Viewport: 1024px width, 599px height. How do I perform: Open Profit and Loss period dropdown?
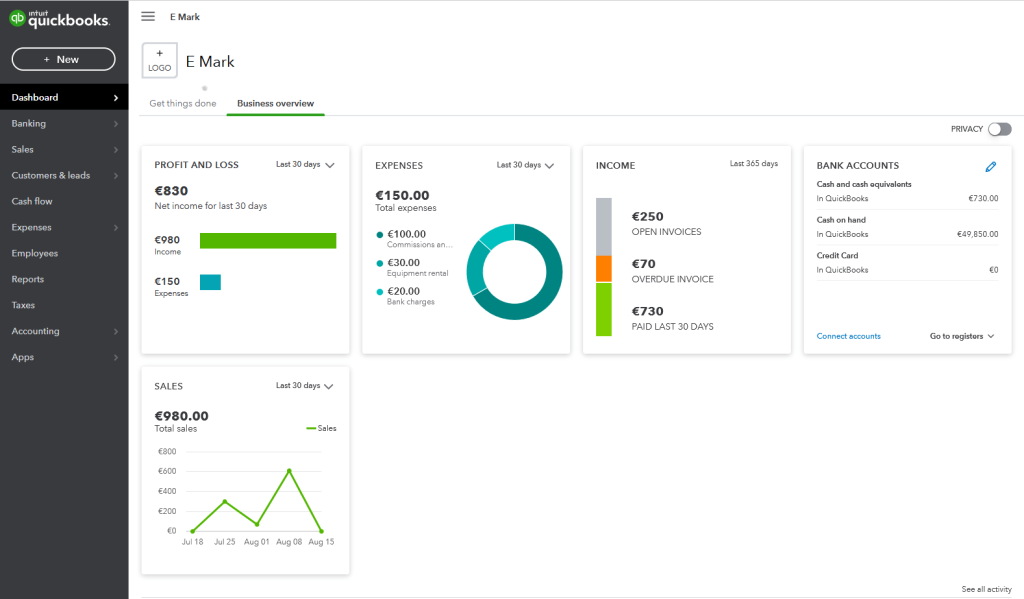coord(305,165)
